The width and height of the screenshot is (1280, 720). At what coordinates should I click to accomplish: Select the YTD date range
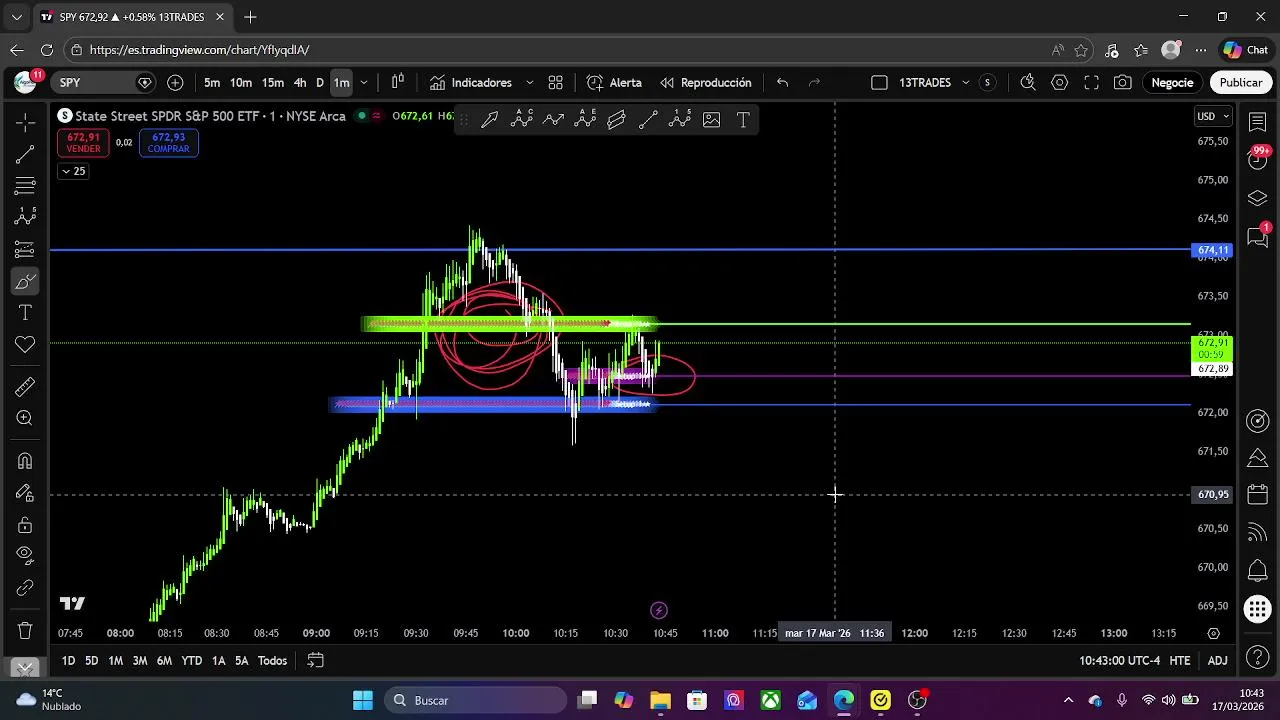tap(191, 661)
